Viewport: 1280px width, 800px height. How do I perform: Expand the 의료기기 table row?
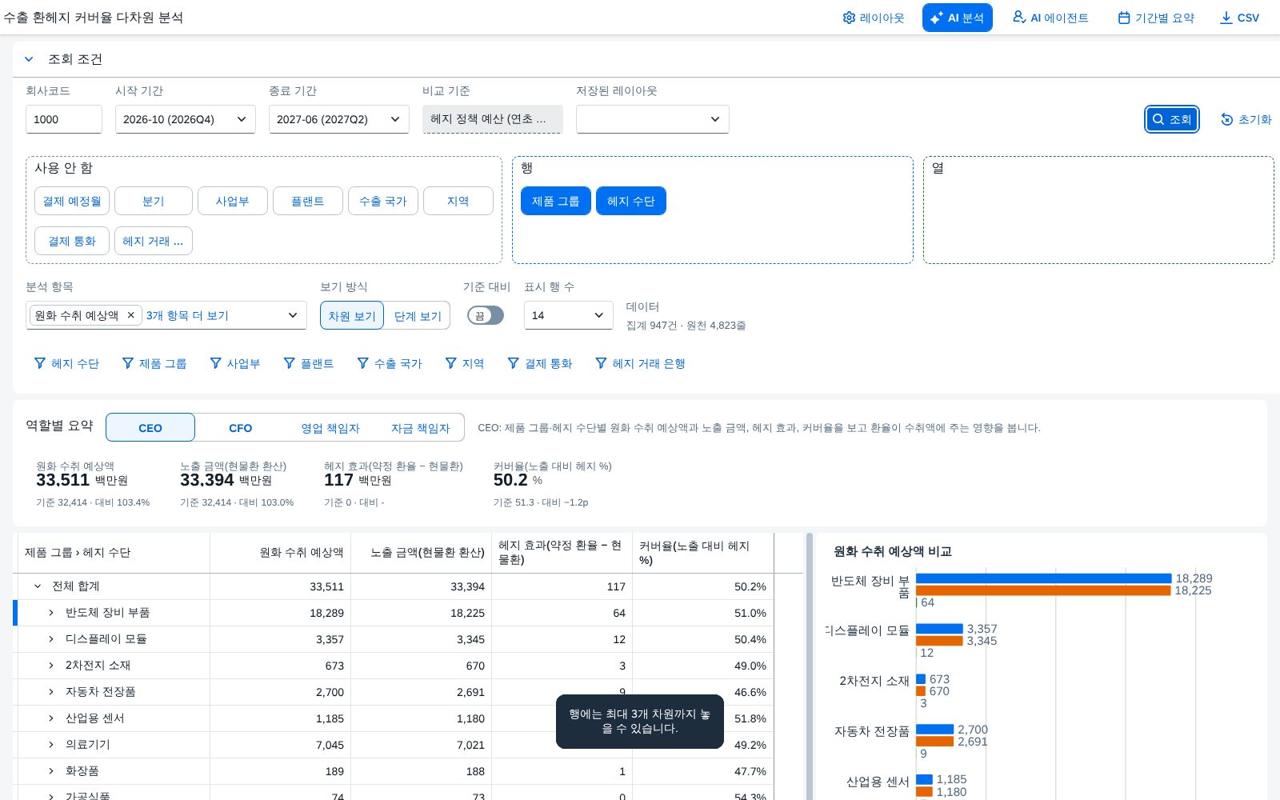51,745
